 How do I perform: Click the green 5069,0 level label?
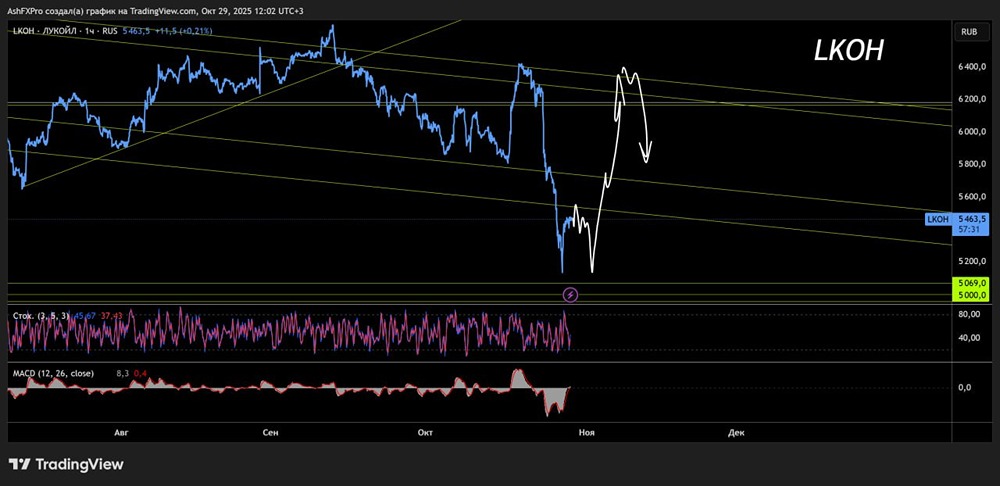pyautogui.click(x=969, y=283)
